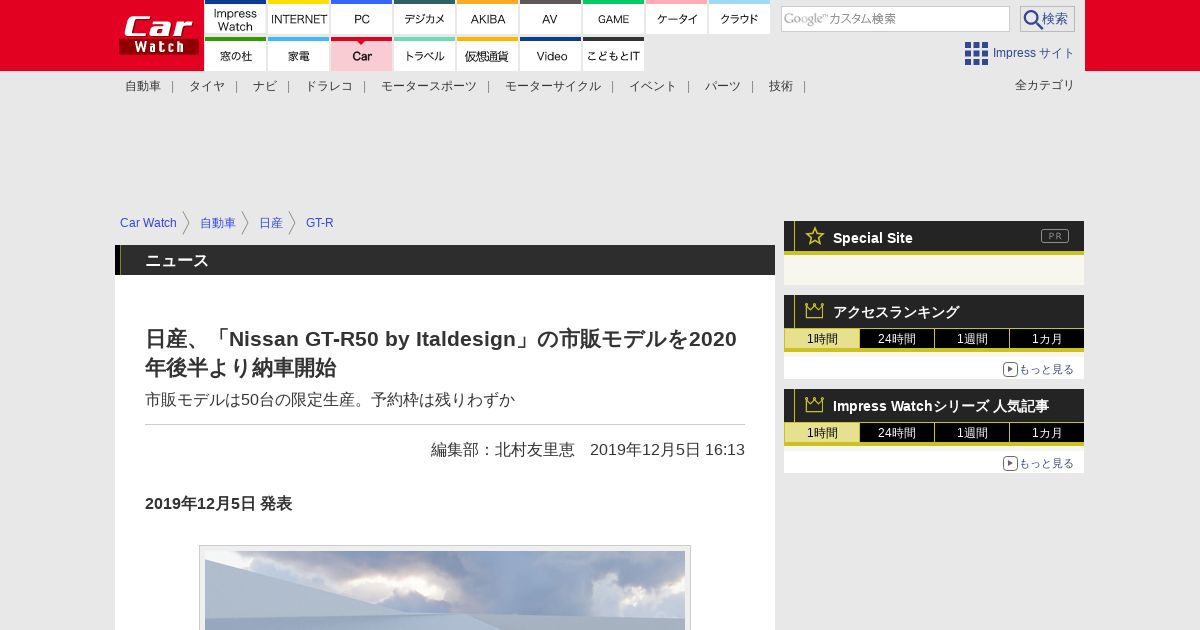Open the モーターサイクル category
The image size is (1200, 630).
[x=553, y=86]
